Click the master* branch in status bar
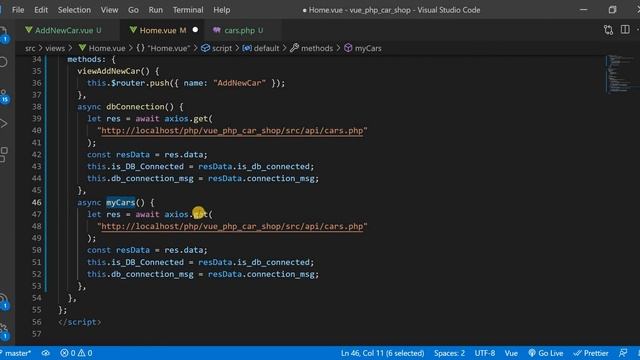640x360 pixels. (x=16, y=353)
